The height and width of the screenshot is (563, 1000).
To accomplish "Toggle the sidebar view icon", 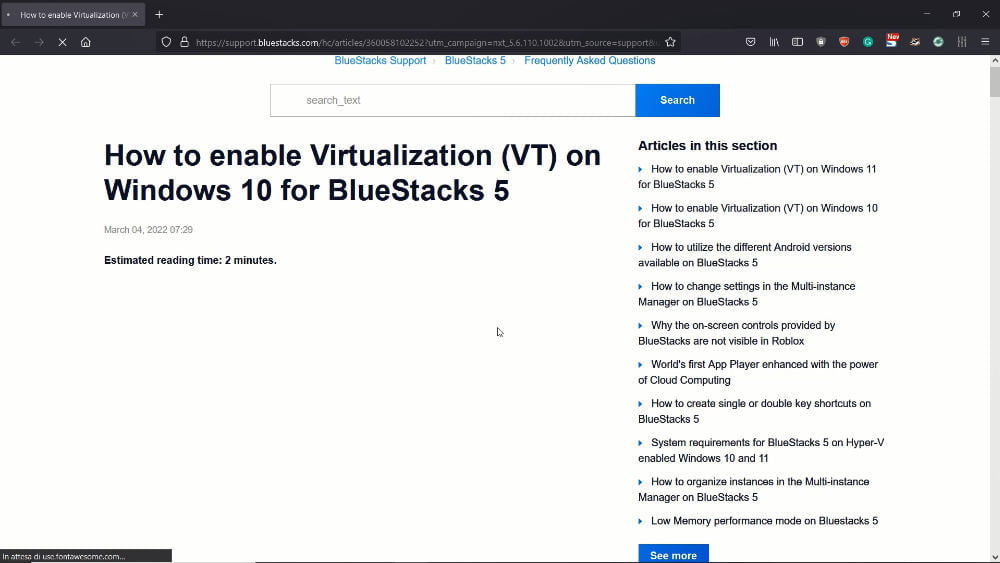I will pyautogui.click(x=797, y=42).
